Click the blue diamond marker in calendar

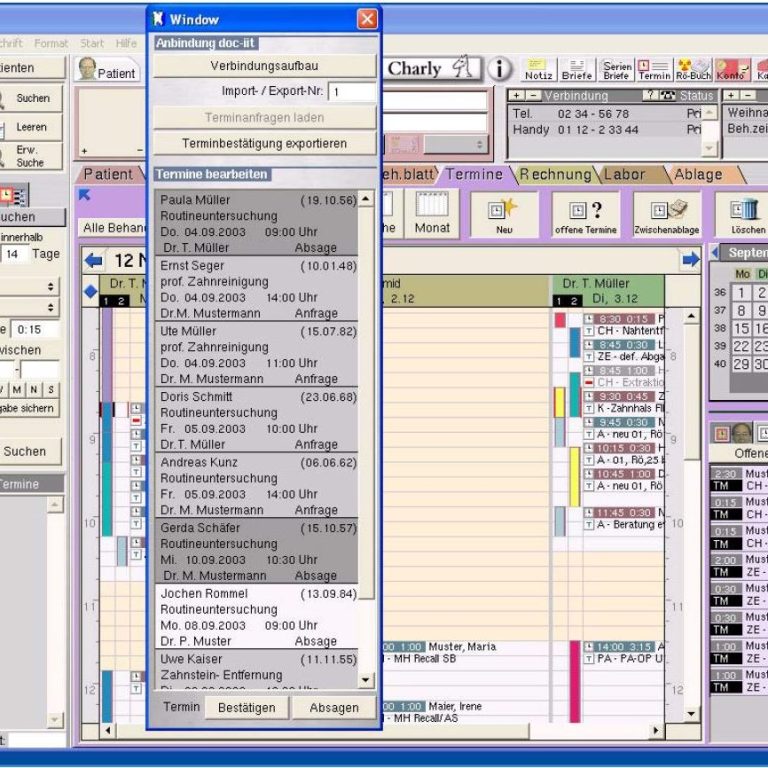click(x=91, y=291)
